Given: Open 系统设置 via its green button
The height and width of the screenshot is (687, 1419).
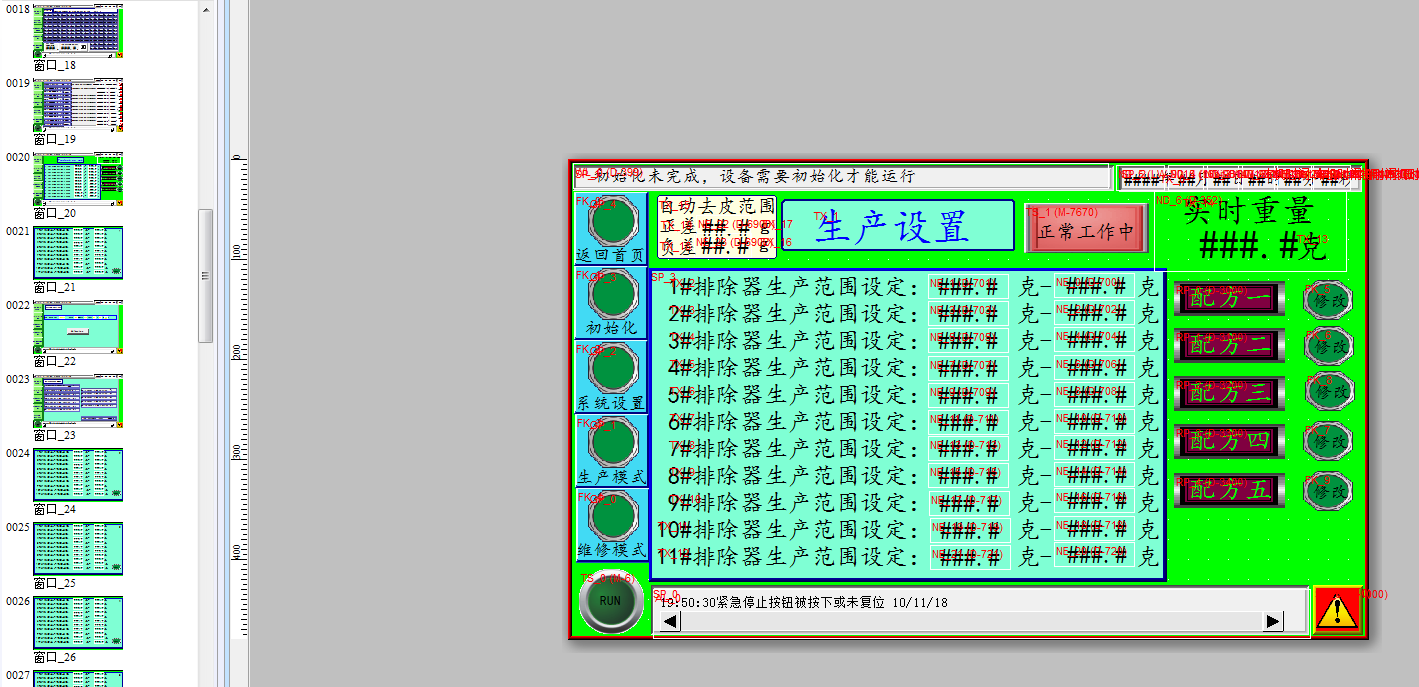Looking at the screenshot, I should pyautogui.click(x=612, y=368).
